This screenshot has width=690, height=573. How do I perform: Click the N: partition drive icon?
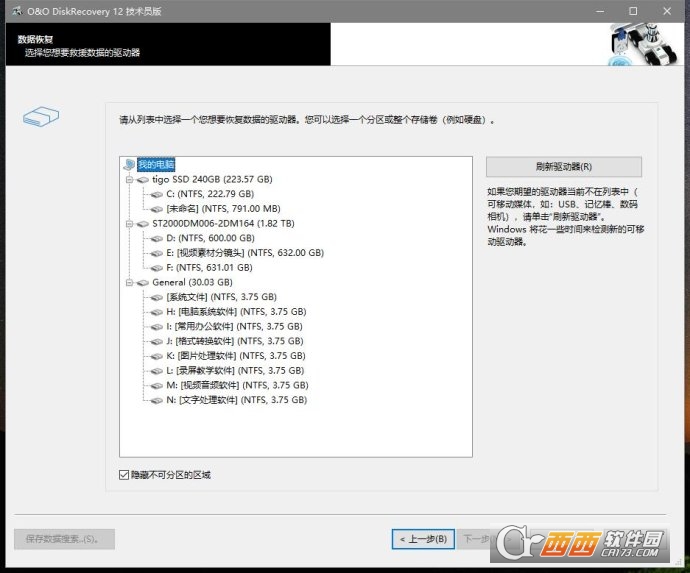click(156, 400)
